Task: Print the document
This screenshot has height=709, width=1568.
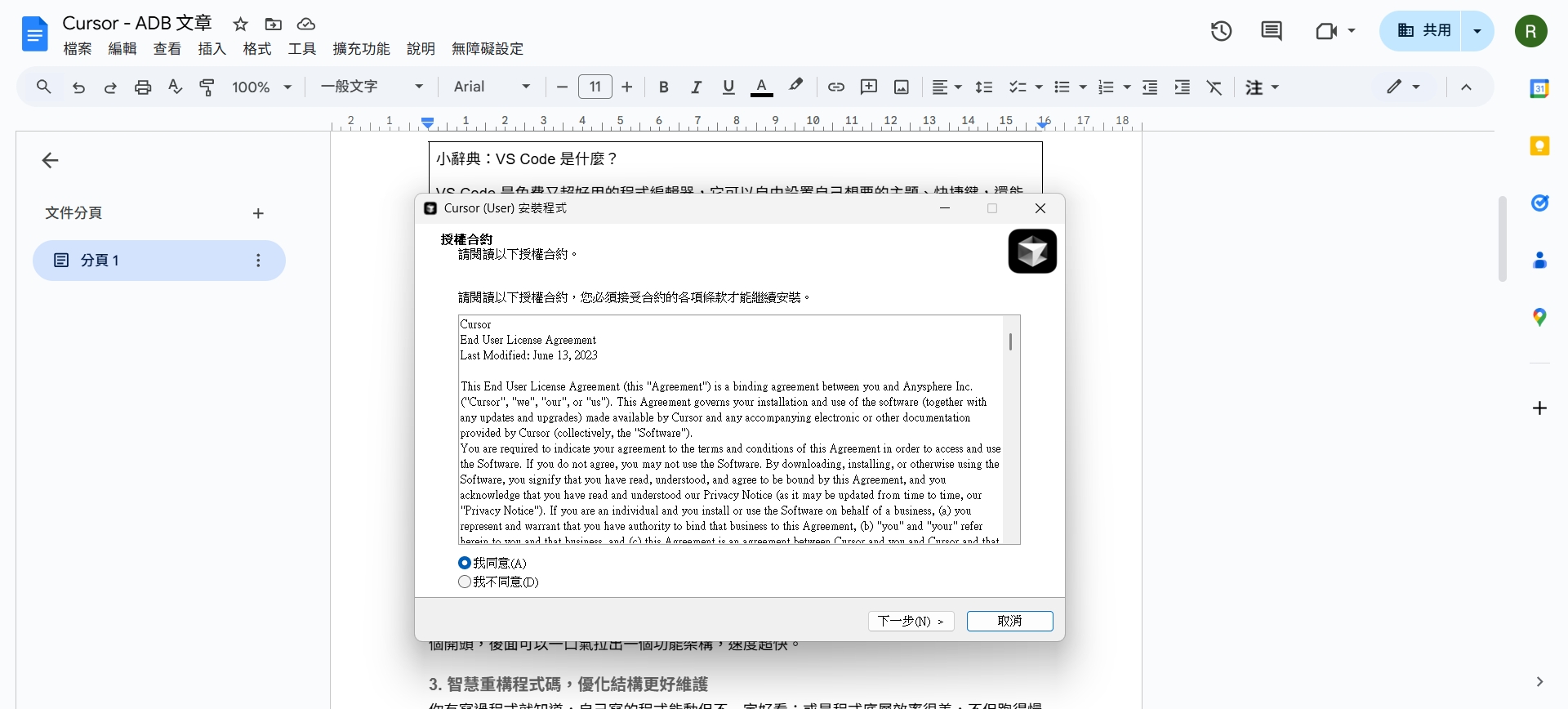Action: tap(143, 87)
